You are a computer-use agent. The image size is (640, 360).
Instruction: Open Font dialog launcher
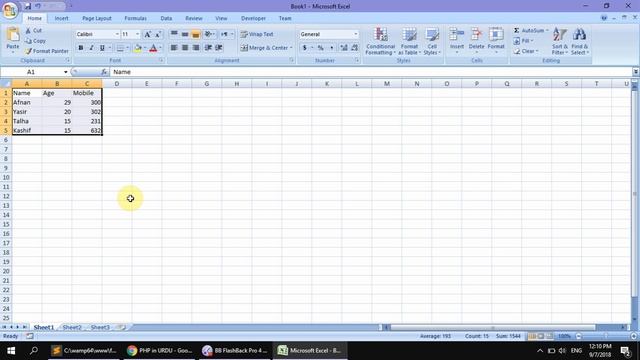[161, 60]
